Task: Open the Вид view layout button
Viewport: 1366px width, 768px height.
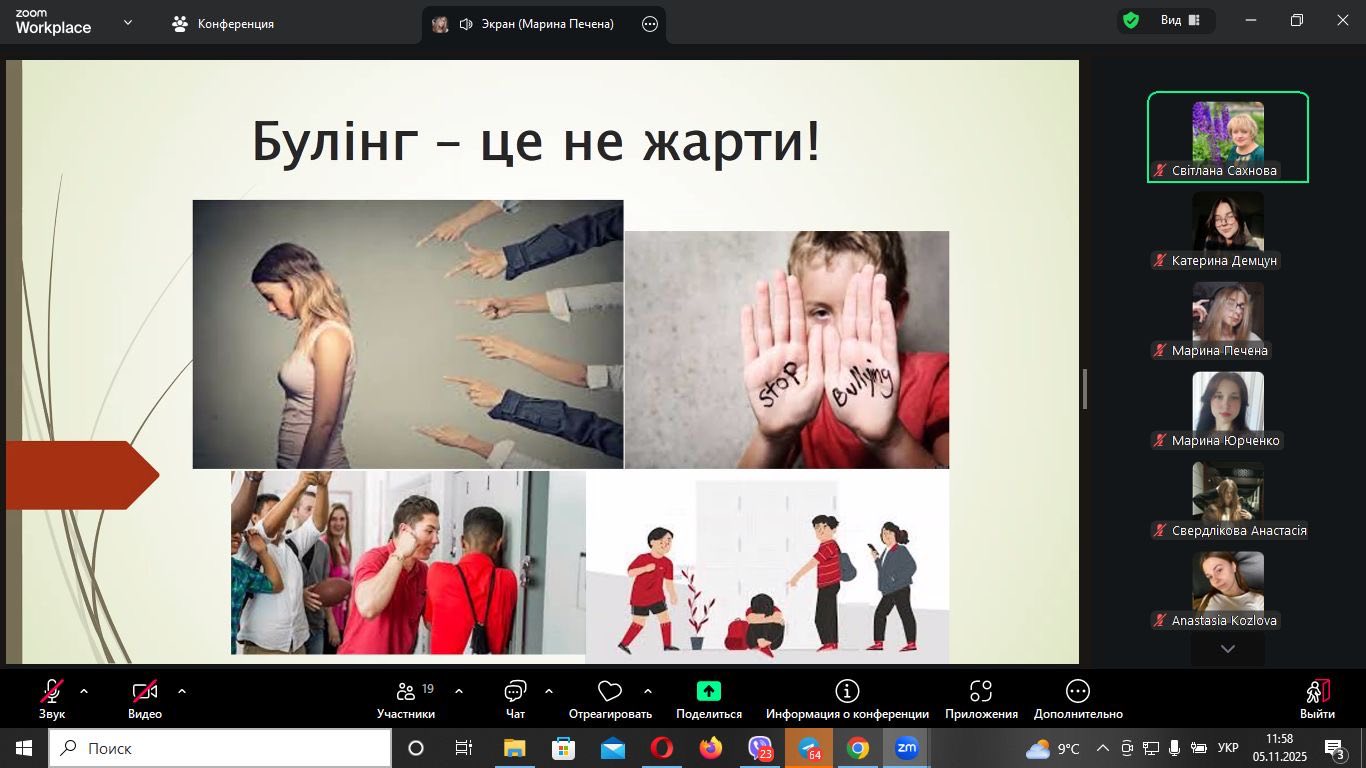Action: 1180,21
